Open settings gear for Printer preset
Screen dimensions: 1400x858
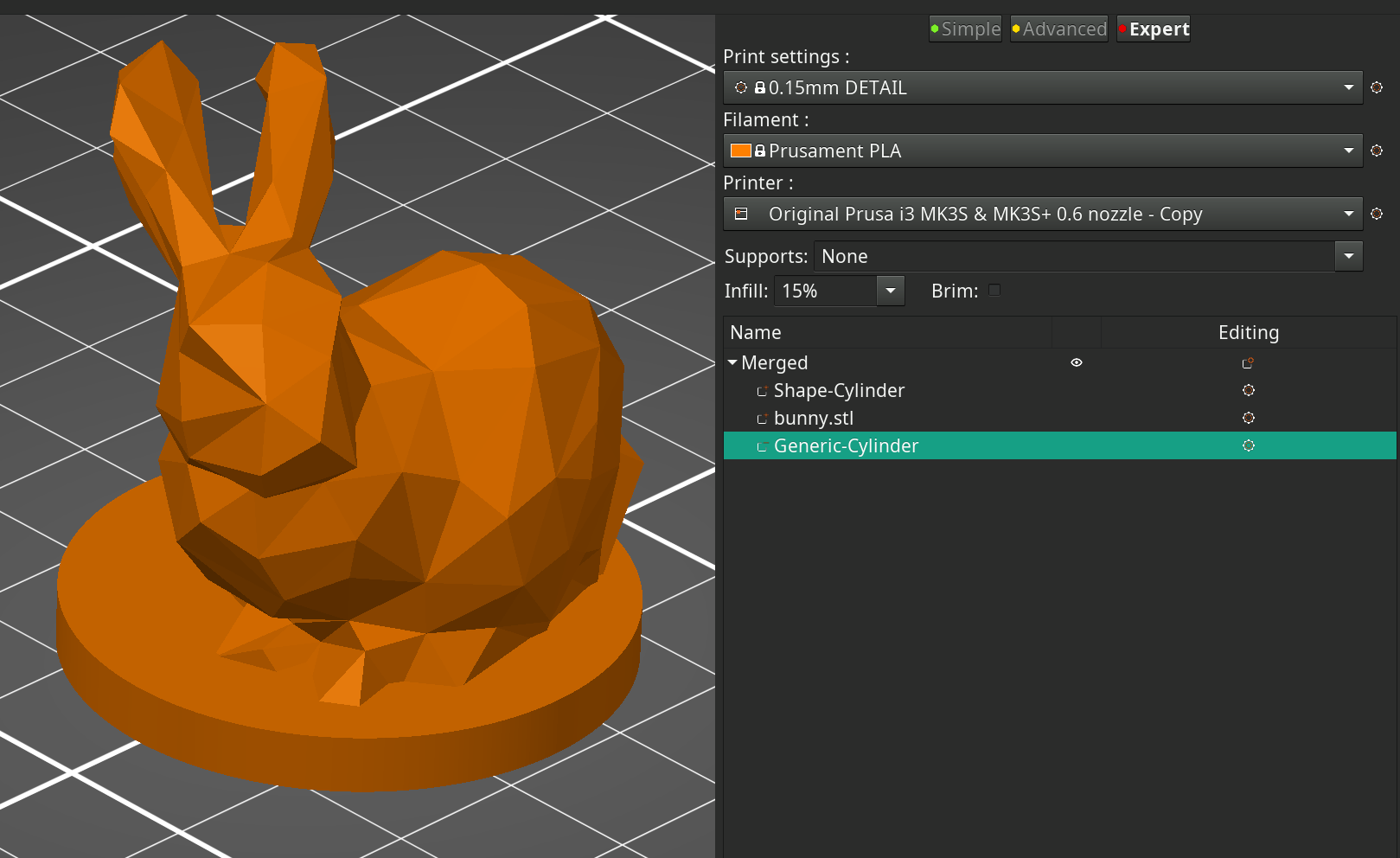point(1377,214)
